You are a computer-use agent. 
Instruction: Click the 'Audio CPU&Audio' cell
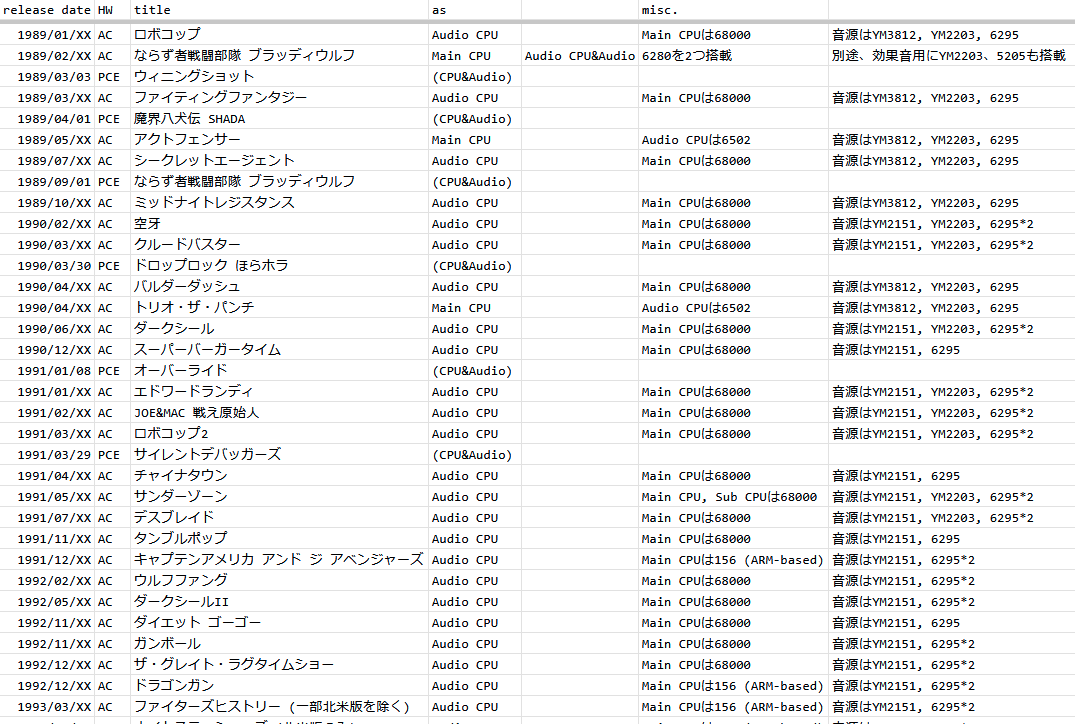(580, 56)
